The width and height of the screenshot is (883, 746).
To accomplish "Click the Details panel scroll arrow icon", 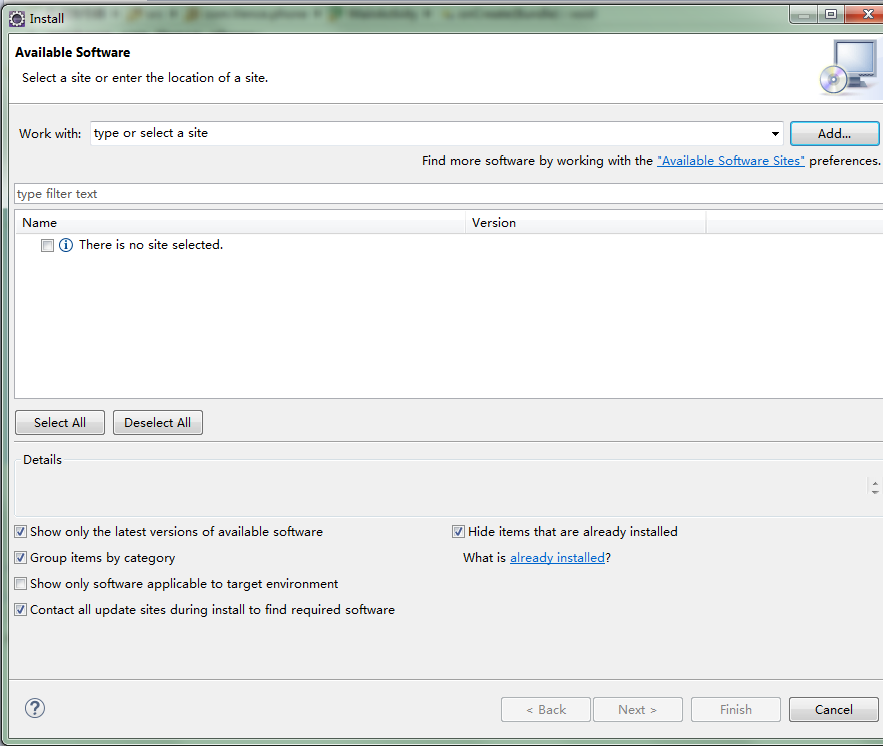I will click(x=874, y=486).
